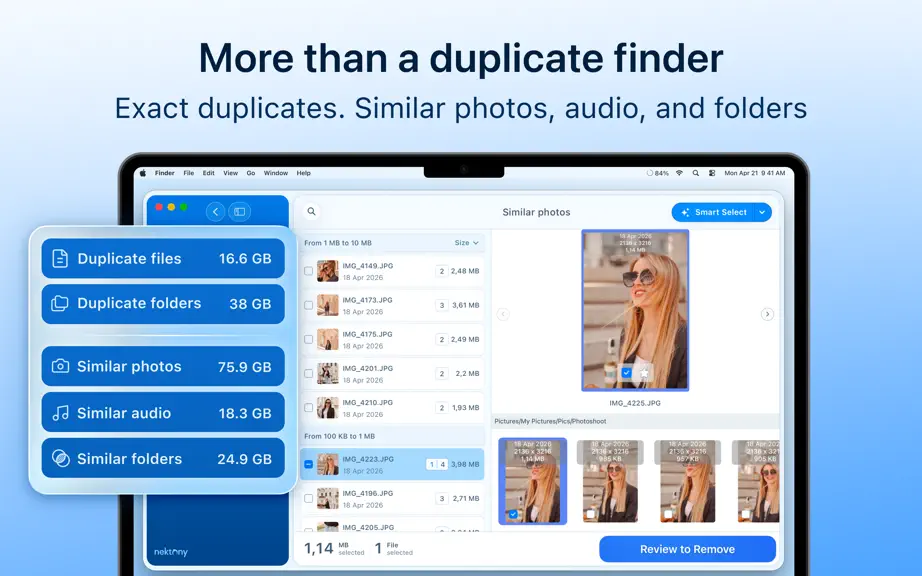Show the next photo with right arrow
This screenshot has width=922, height=576.
pos(767,314)
